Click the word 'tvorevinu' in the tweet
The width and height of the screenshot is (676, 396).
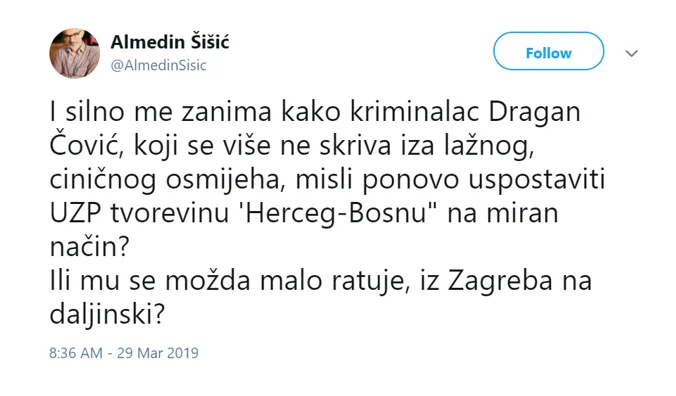coord(170,214)
